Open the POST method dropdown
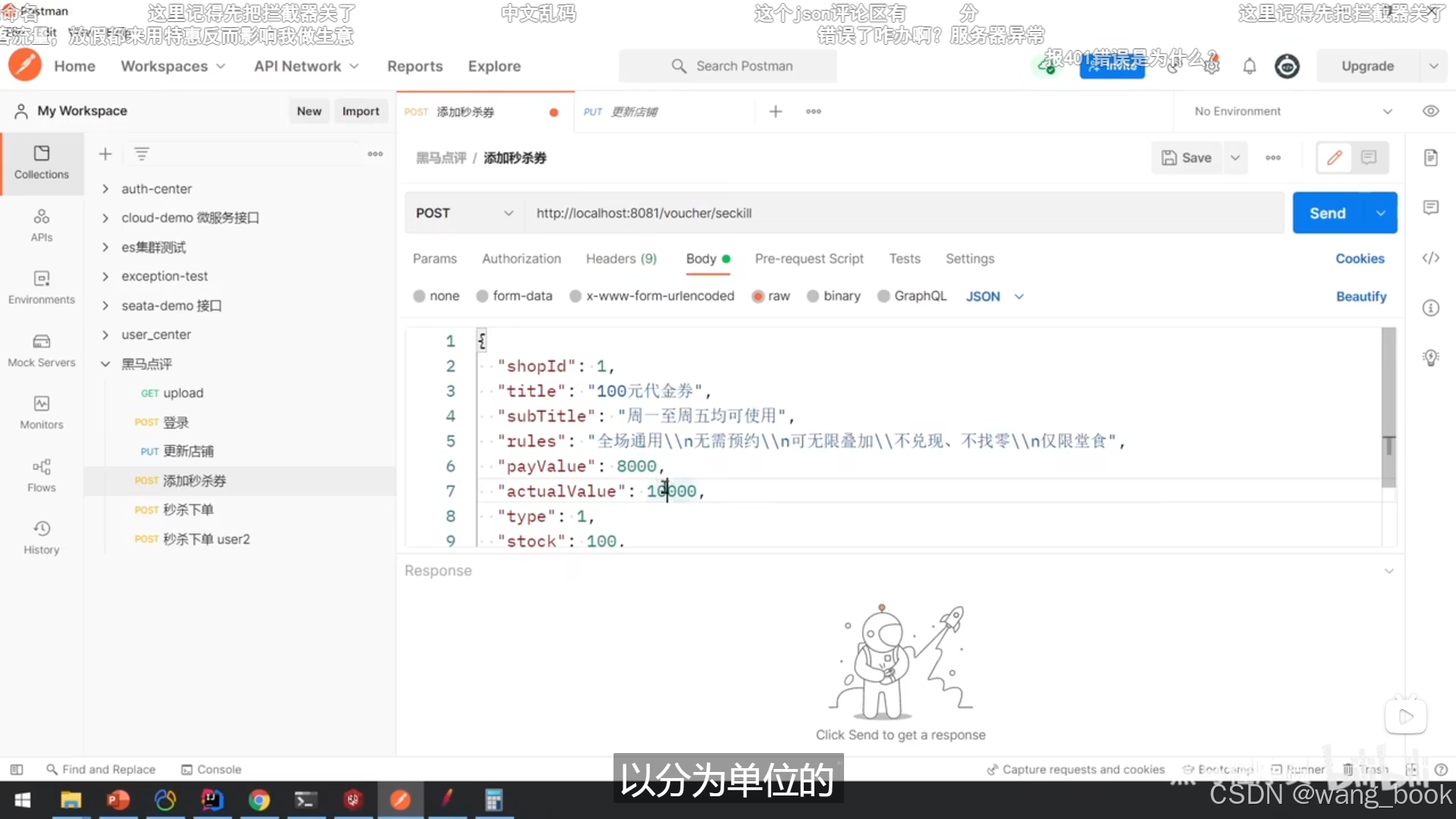The height and width of the screenshot is (819, 1456). (x=463, y=213)
